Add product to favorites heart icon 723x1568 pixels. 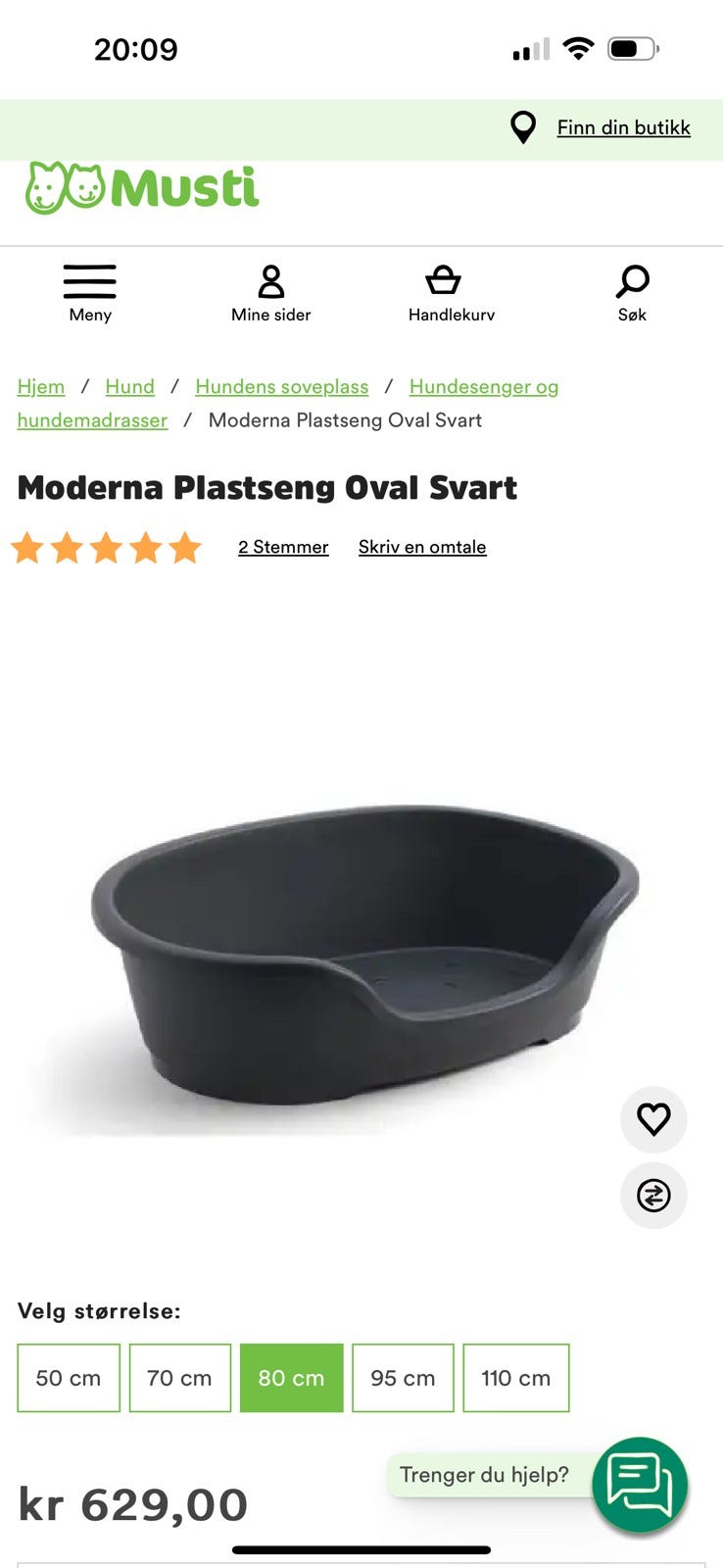(653, 1119)
